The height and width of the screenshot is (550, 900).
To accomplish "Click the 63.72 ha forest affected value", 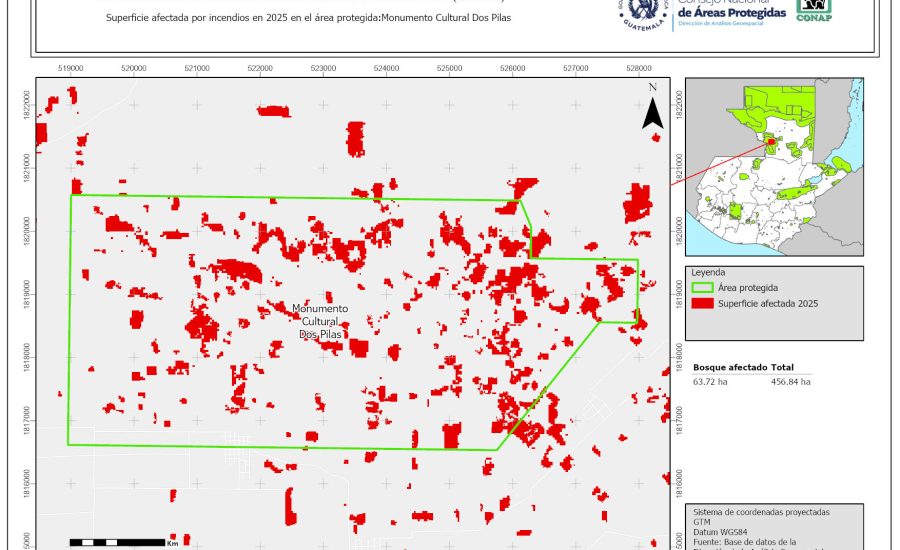I will click(710, 382).
